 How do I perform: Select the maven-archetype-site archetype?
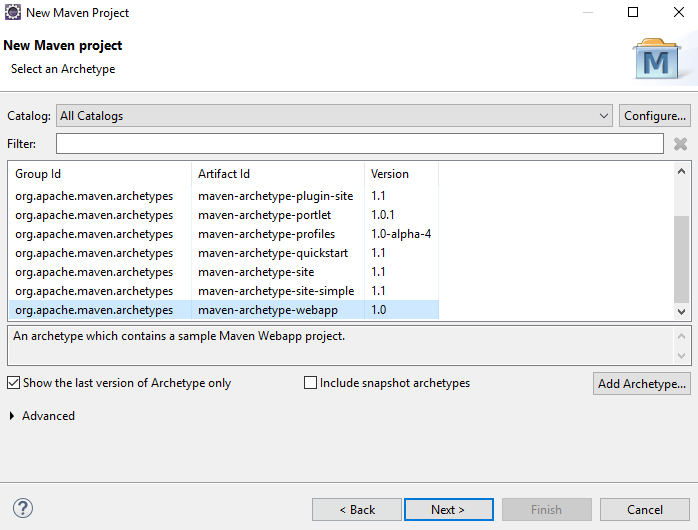coord(223,272)
